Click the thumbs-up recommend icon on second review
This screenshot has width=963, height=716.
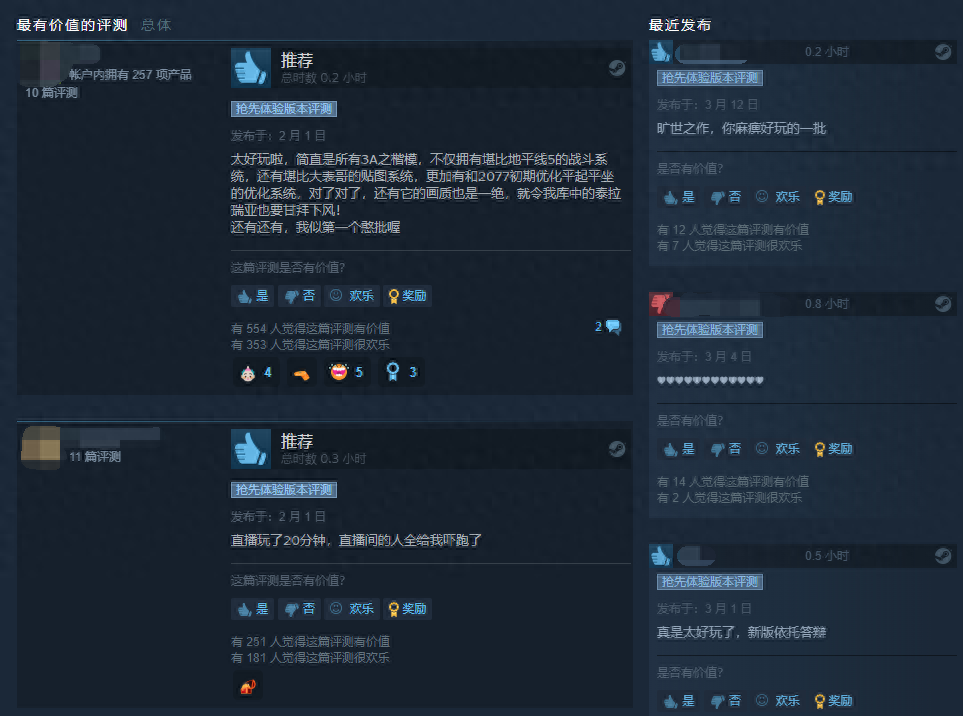click(x=251, y=449)
